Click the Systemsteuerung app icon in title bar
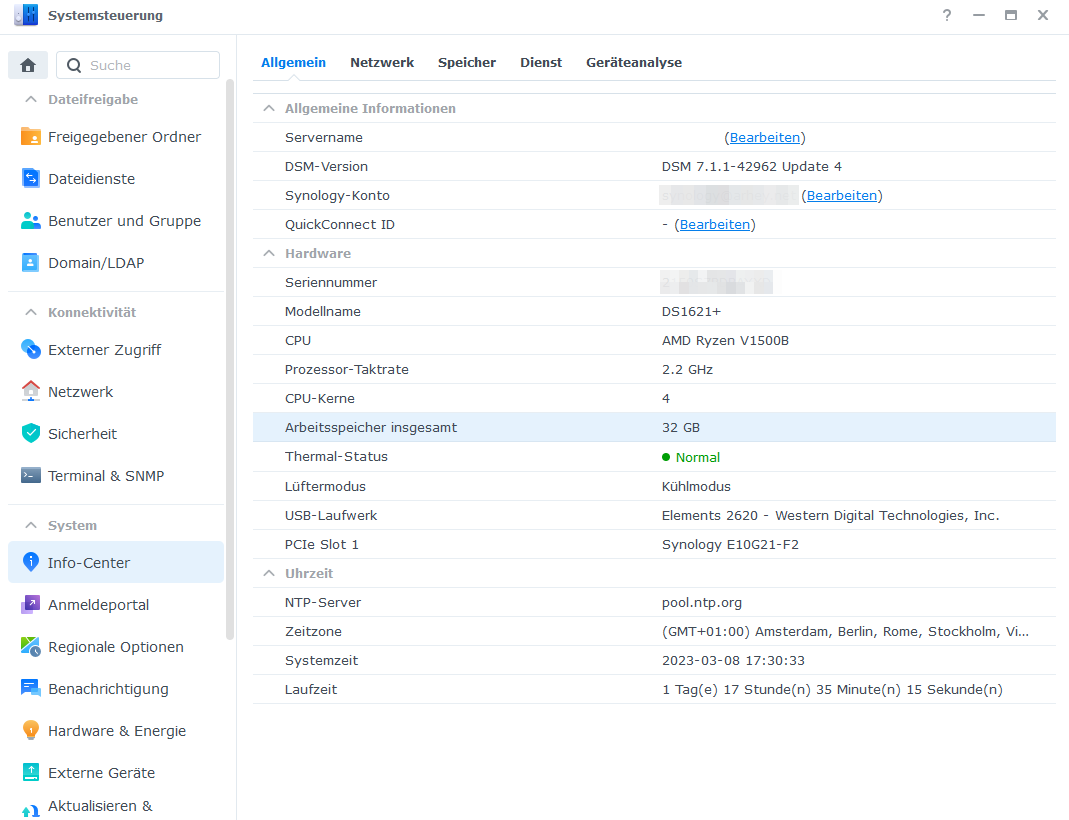Viewport: 1069px width, 820px height. (27, 15)
